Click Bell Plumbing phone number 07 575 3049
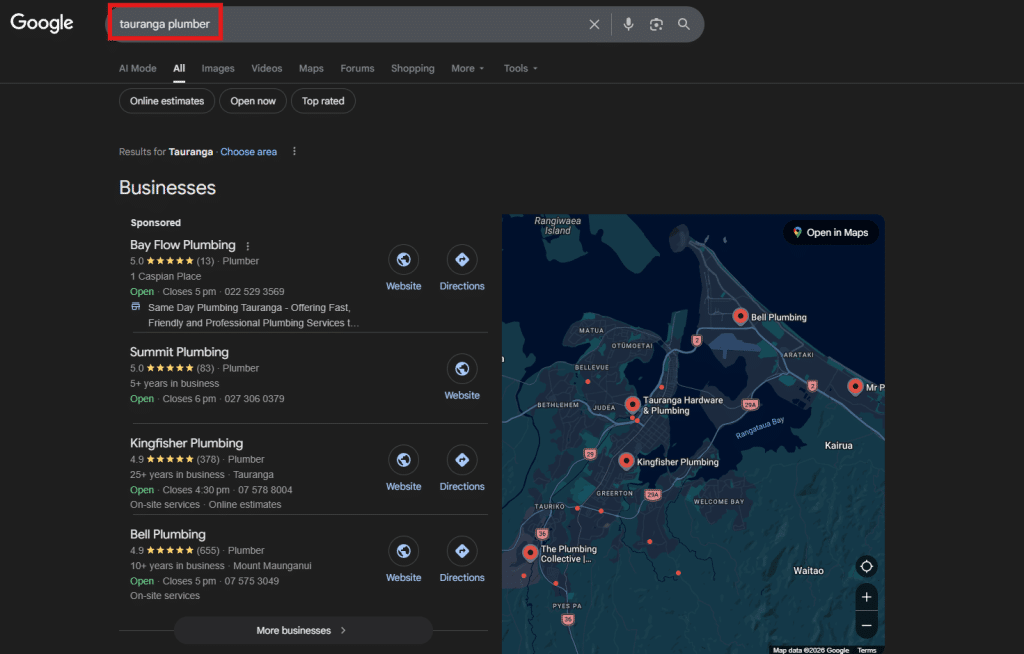The width and height of the screenshot is (1024, 654). click(251, 581)
